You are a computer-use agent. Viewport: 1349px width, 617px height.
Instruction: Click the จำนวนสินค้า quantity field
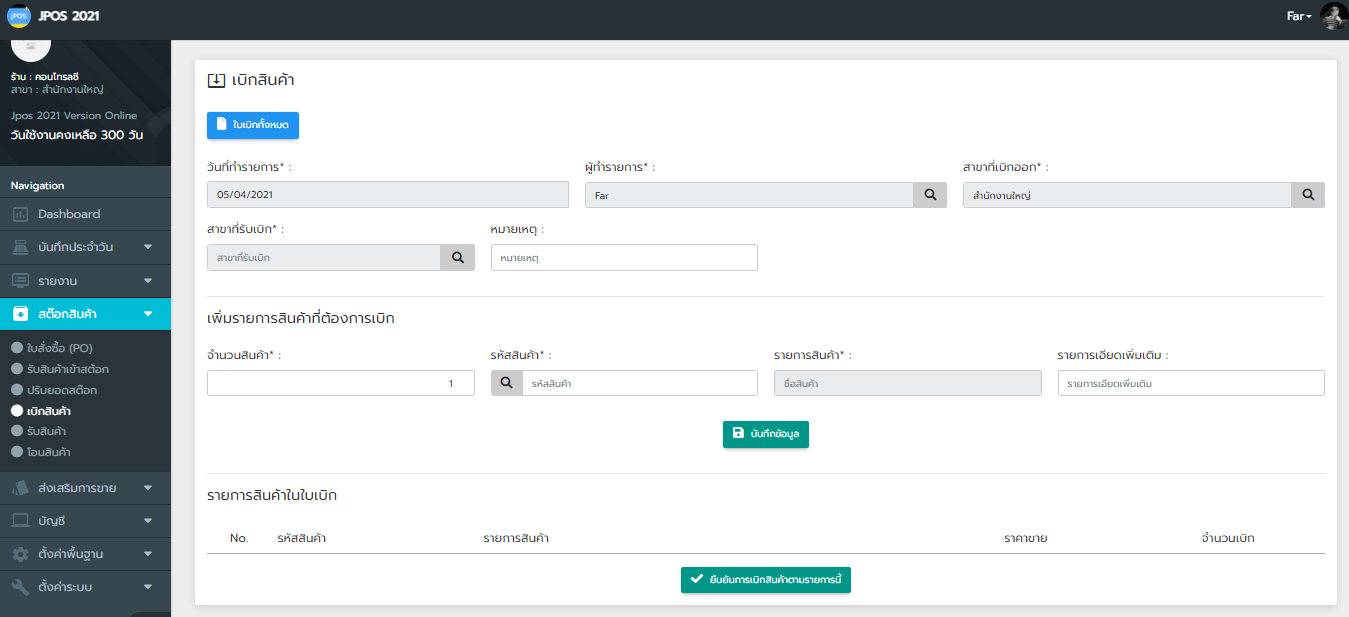[341, 383]
